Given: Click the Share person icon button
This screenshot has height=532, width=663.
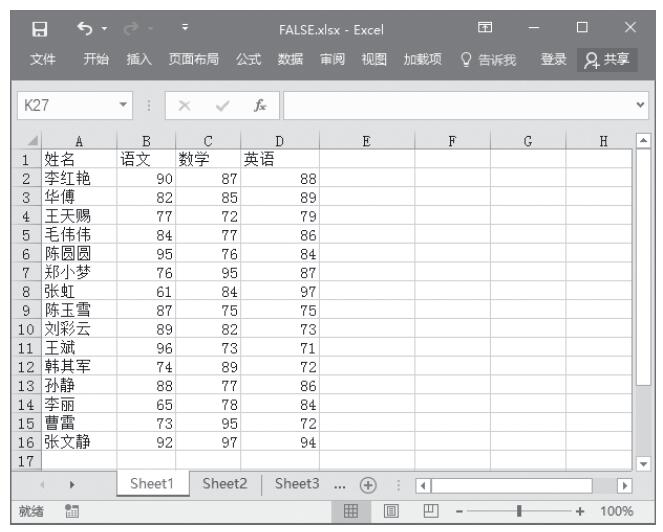Looking at the screenshot, I should (607, 60).
